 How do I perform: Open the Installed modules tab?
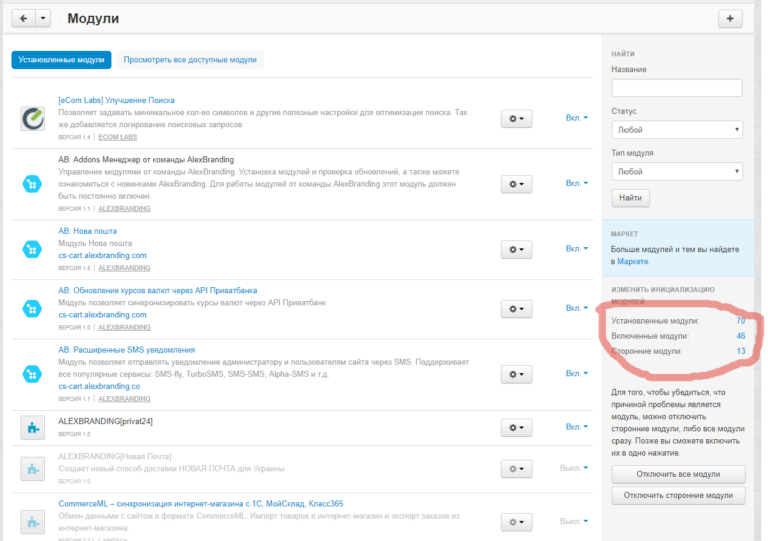[61, 60]
